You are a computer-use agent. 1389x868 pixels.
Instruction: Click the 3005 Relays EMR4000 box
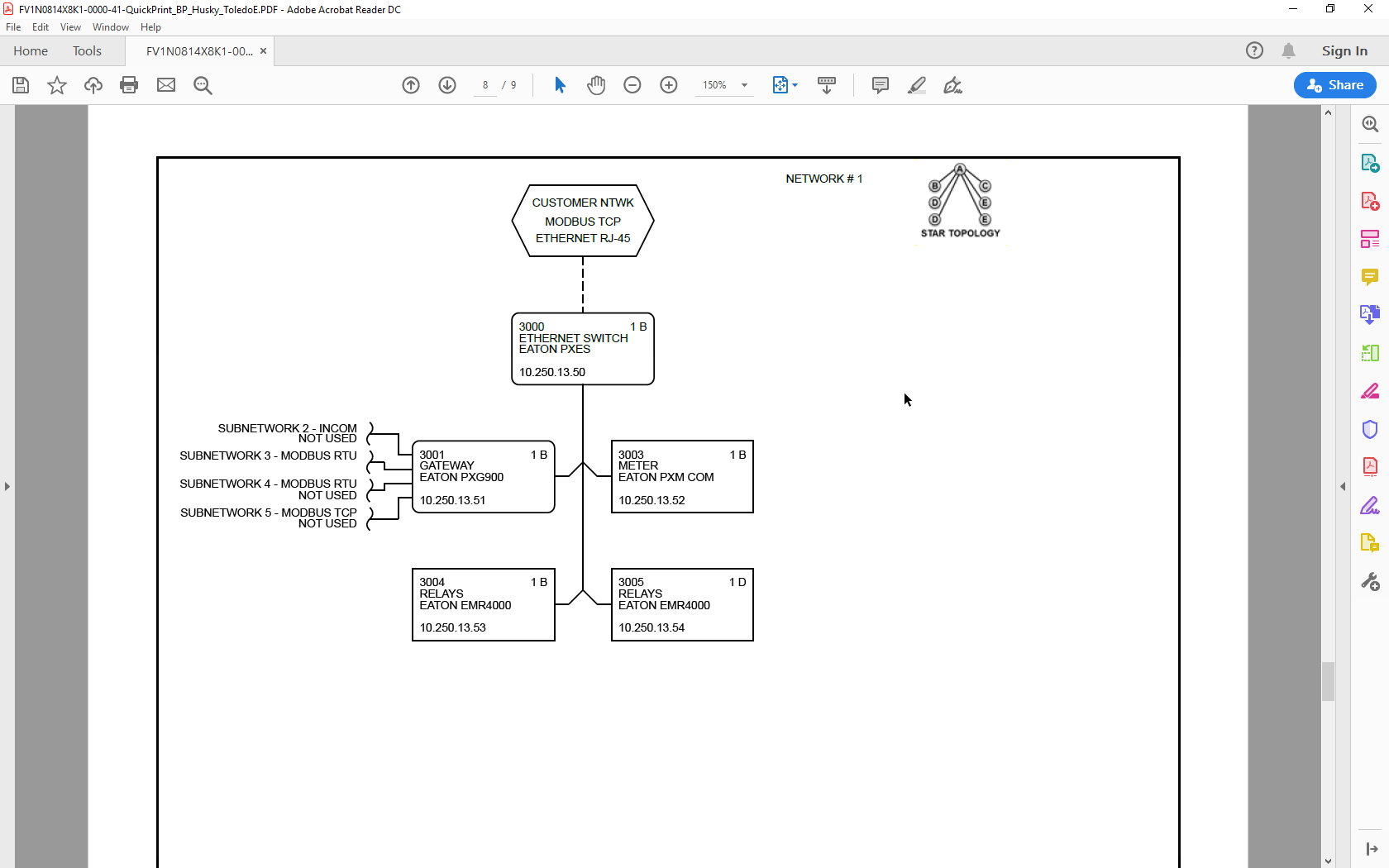point(682,604)
